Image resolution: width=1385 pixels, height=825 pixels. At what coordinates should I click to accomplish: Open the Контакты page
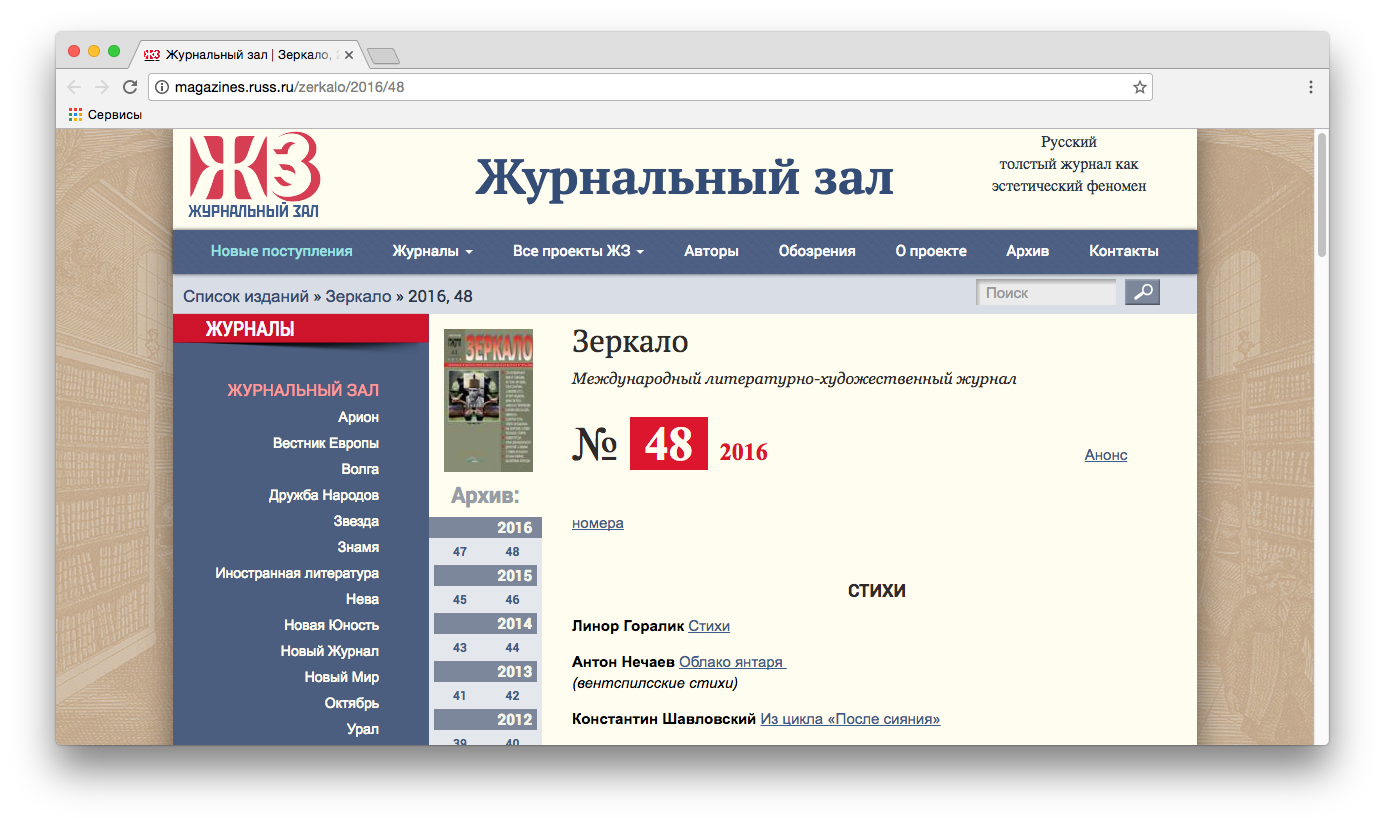[x=1123, y=251]
